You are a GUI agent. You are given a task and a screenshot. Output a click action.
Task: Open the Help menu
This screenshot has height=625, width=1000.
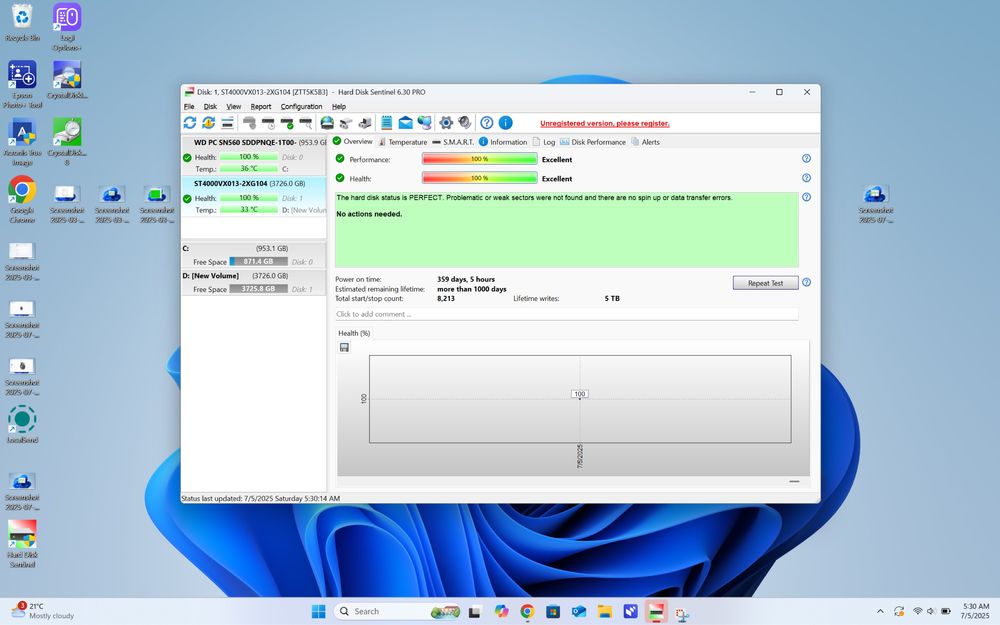pyautogui.click(x=339, y=107)
